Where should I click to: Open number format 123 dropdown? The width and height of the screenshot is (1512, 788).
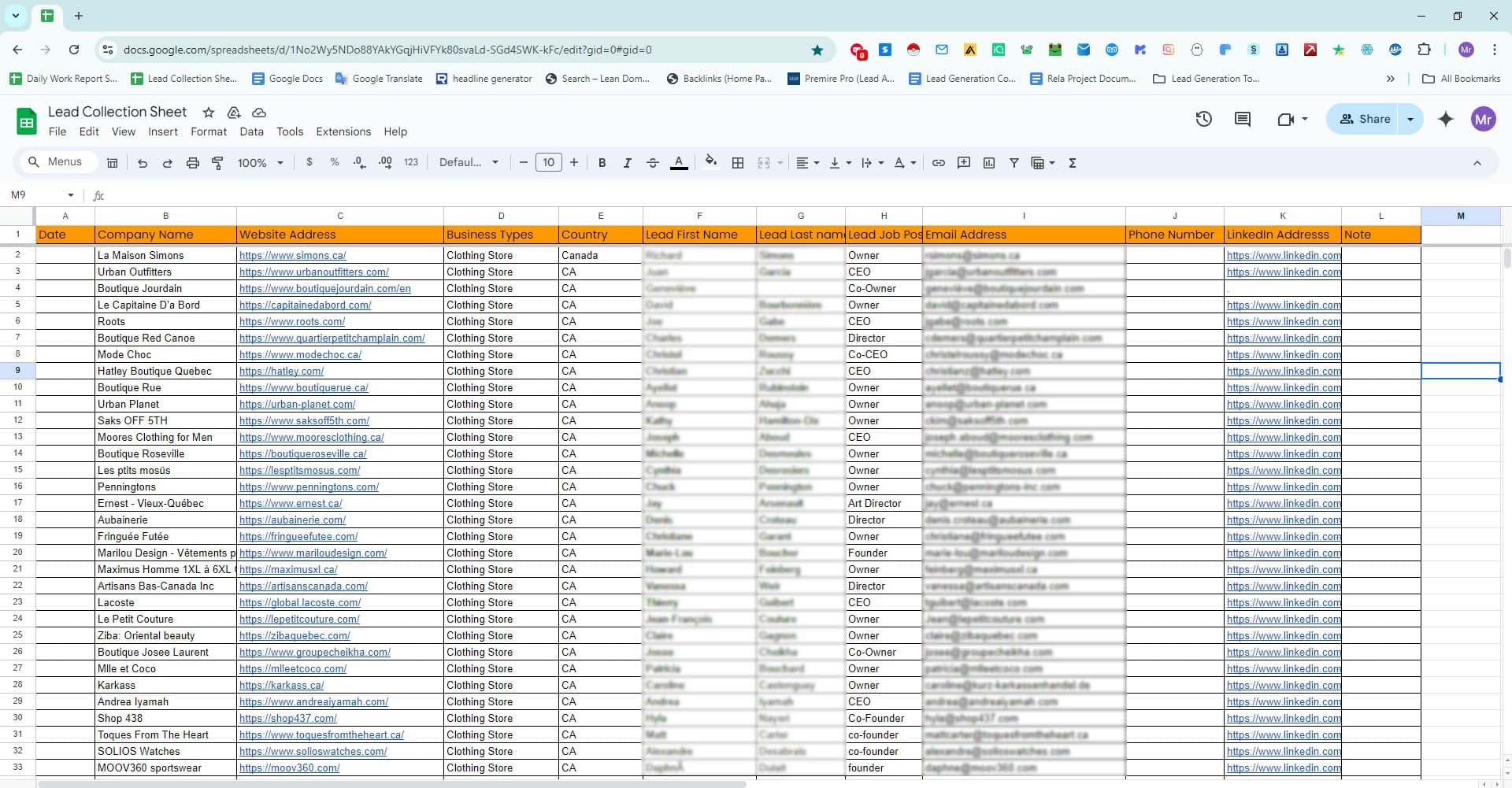(x=411, y=162)
